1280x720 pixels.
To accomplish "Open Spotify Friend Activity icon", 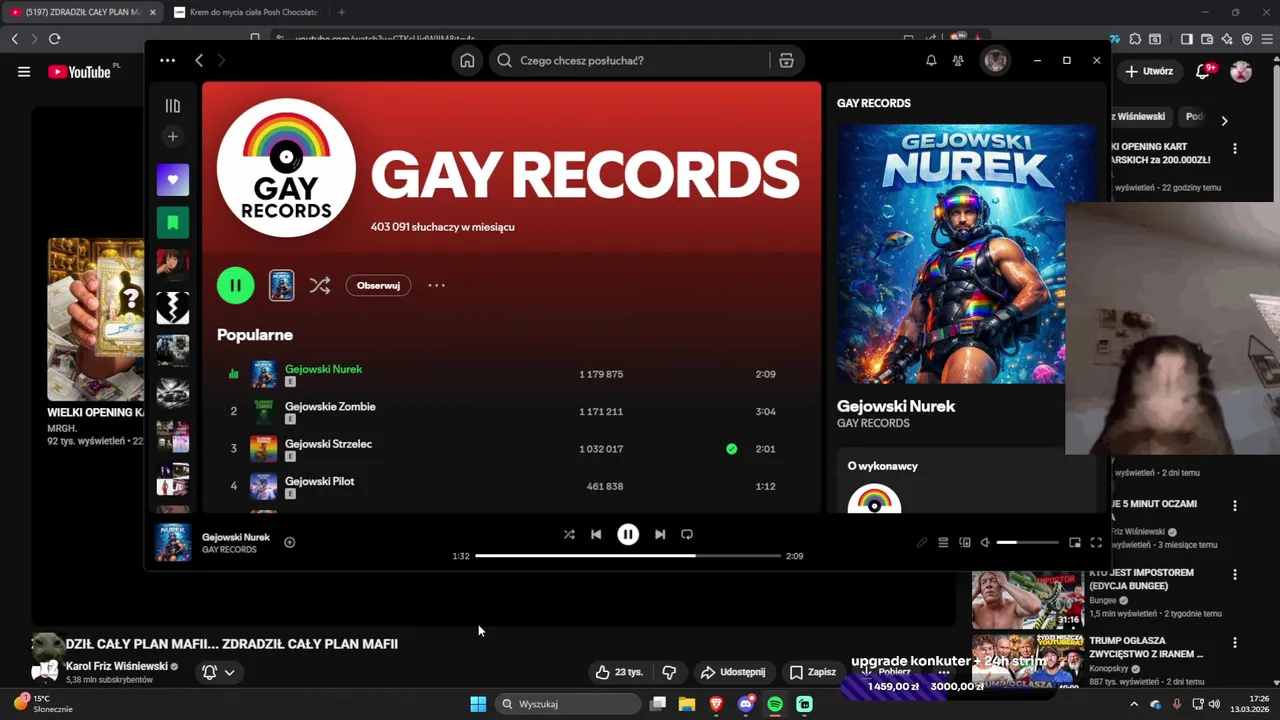I will tap(958, 60).
